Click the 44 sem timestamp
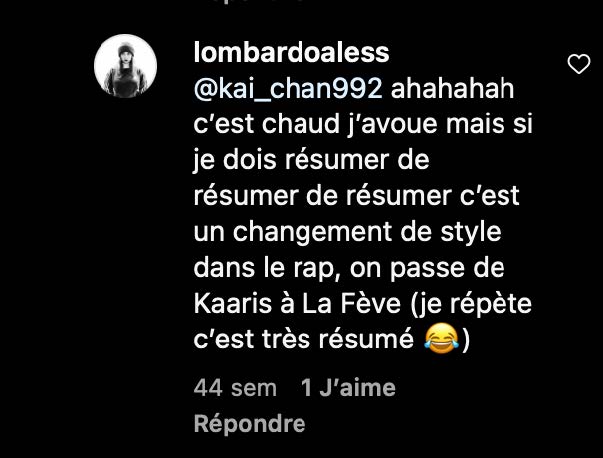The image size is (603, 458). click(x=235, y=388)
